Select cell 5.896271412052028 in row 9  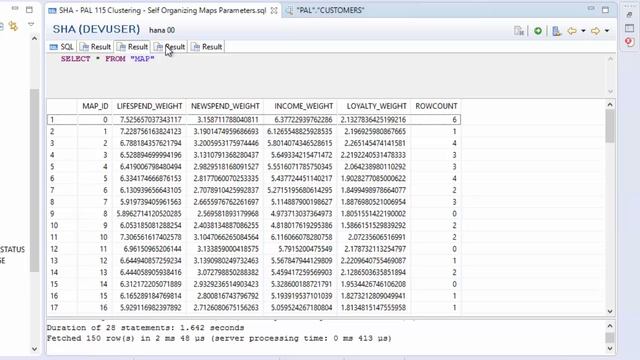coord(149,214)
